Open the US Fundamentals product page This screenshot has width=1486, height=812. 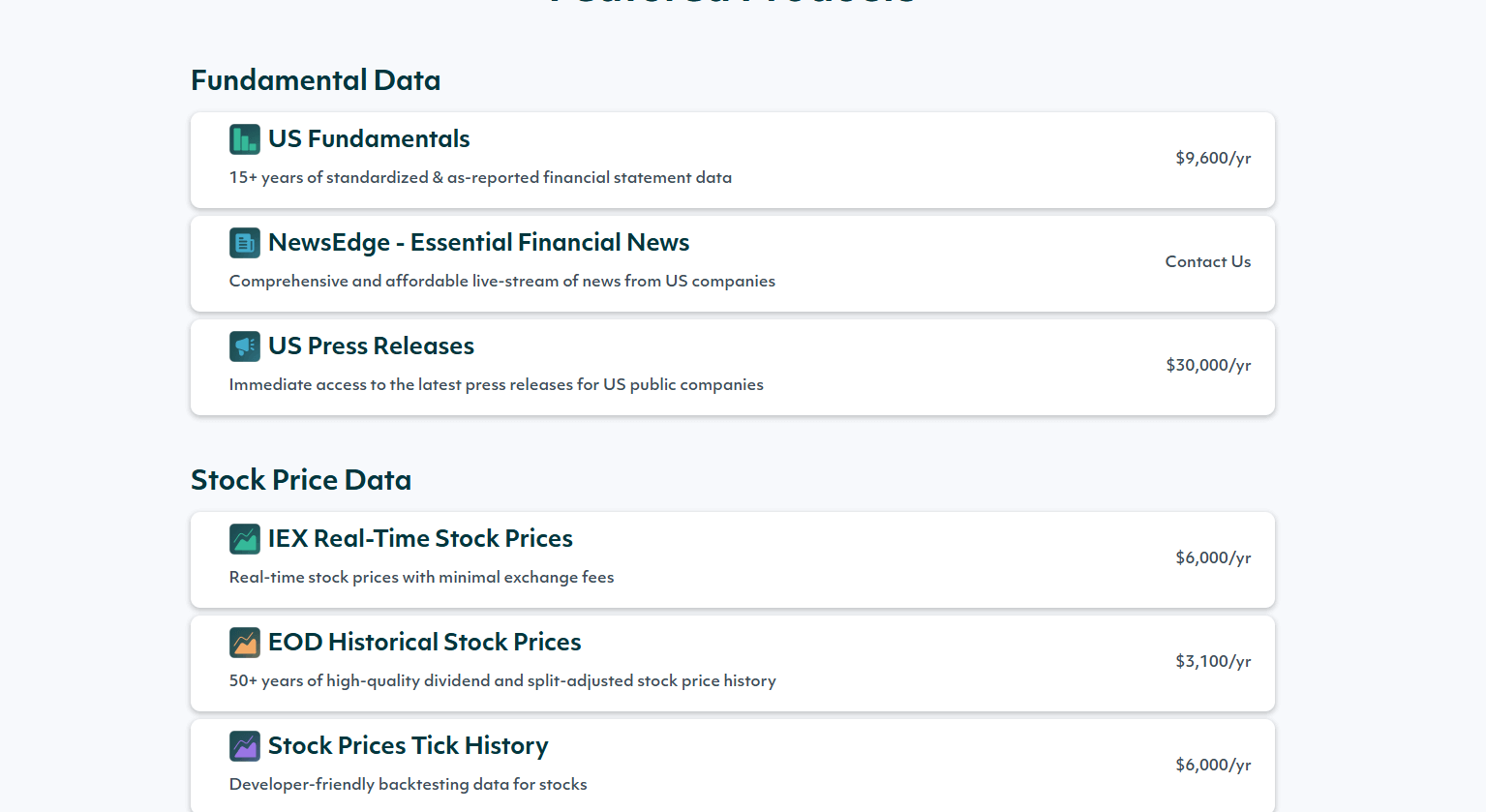click(x=370, y=139)
